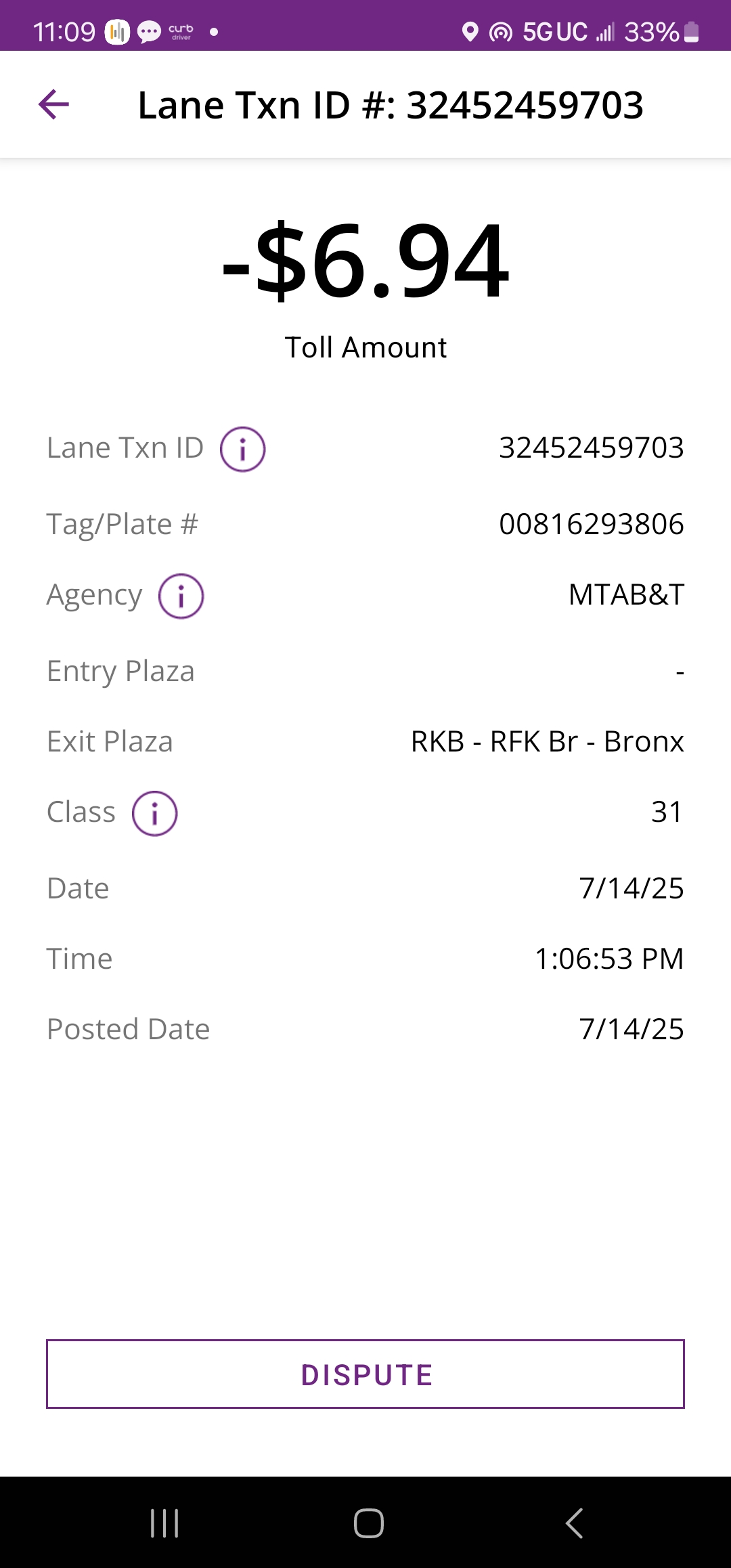This screenshot has width=731, height=1568.
Task: Tap the purple back arrow
Action: point(54,105)
